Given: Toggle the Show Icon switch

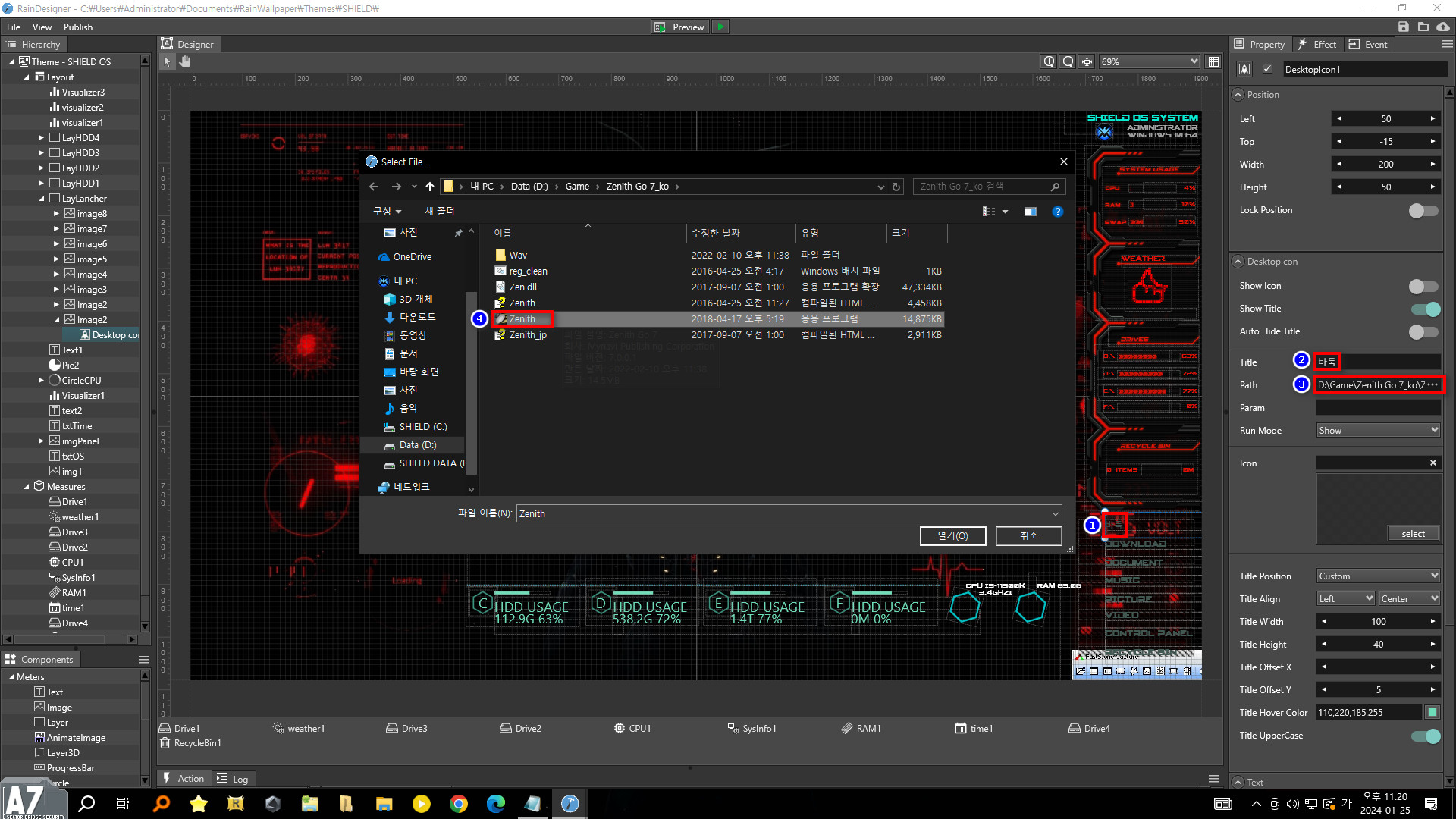Looking at the screenshot, I should click(x=1423, y=286).
